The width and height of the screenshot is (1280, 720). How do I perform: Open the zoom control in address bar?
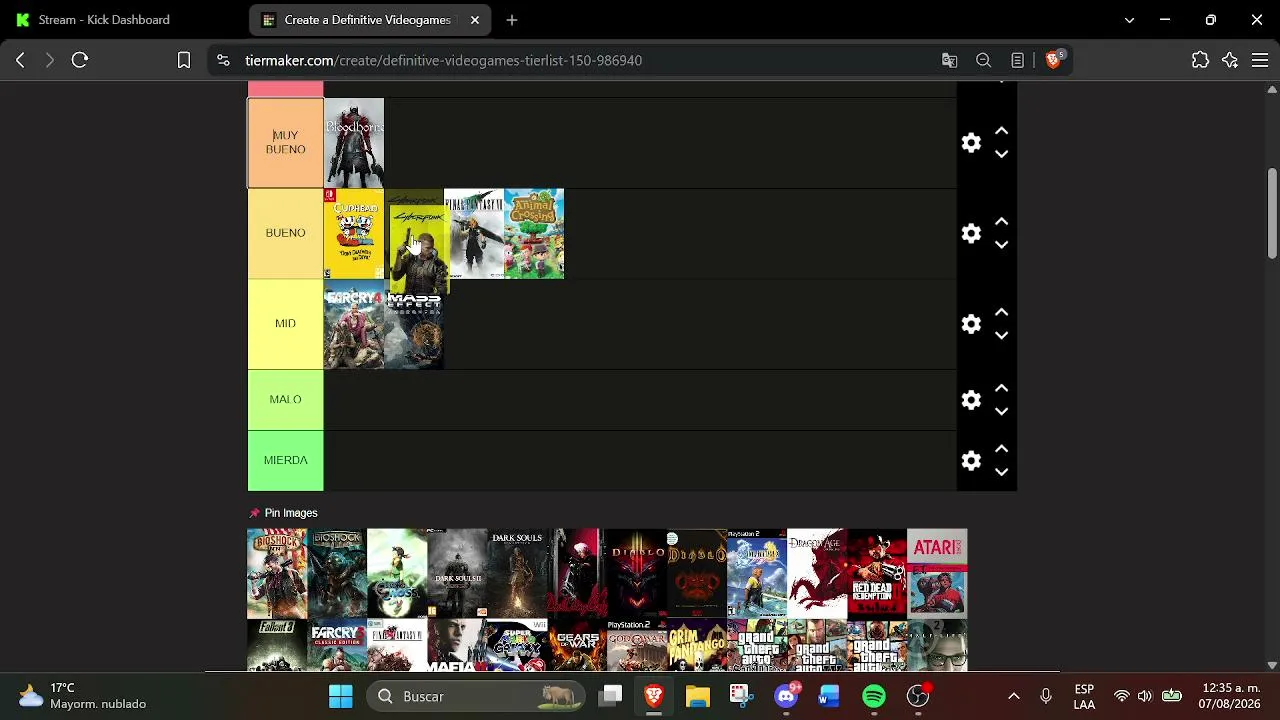(x=984, y=60)
